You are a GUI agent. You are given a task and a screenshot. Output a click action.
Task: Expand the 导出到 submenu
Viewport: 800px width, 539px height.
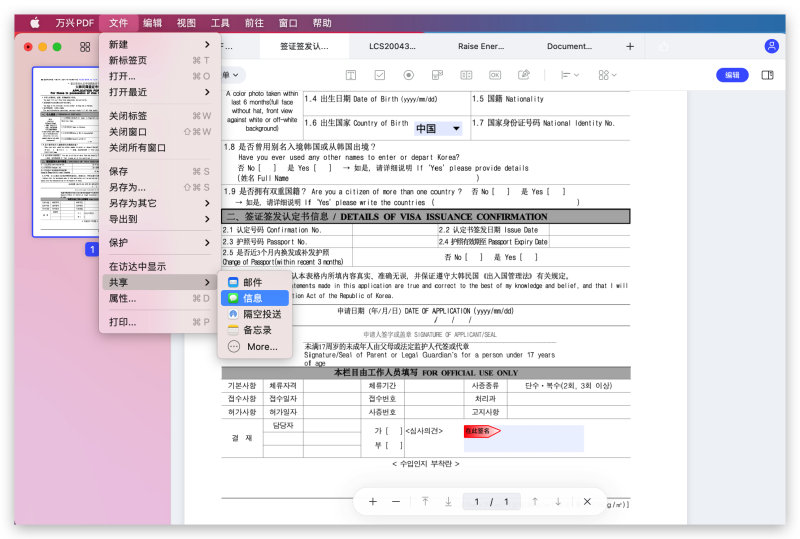coord(160,219)
